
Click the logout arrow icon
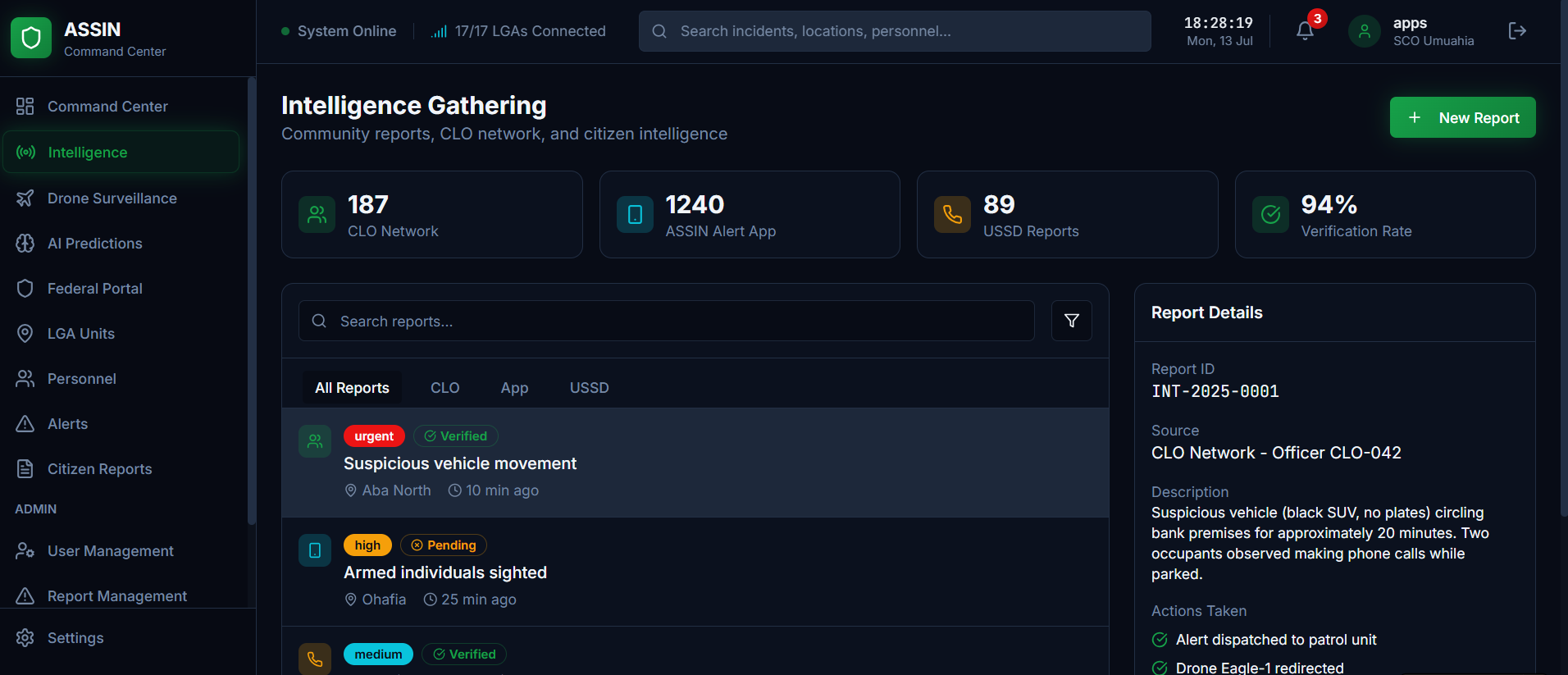point(1517,31)
